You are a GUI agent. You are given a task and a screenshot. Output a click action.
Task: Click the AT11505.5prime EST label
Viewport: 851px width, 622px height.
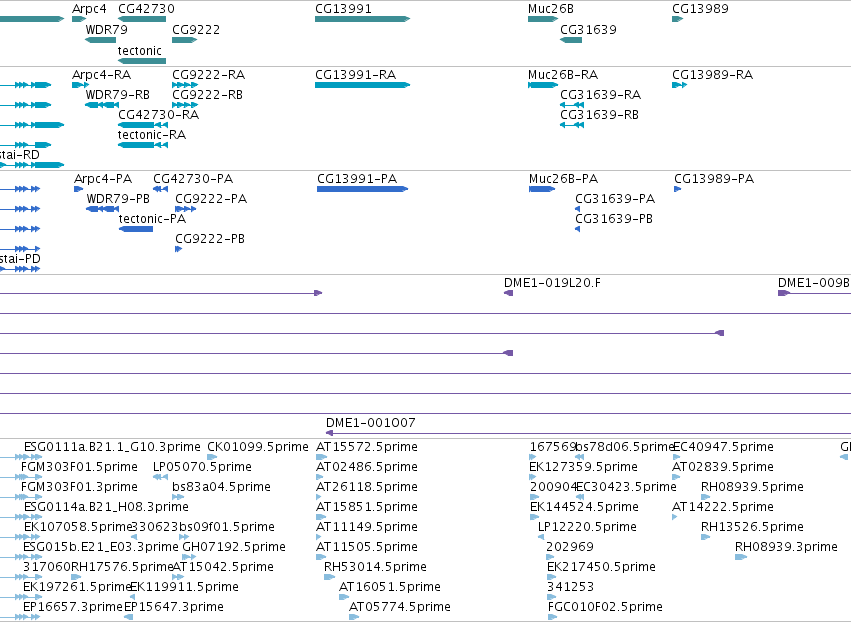coord(367,547)
